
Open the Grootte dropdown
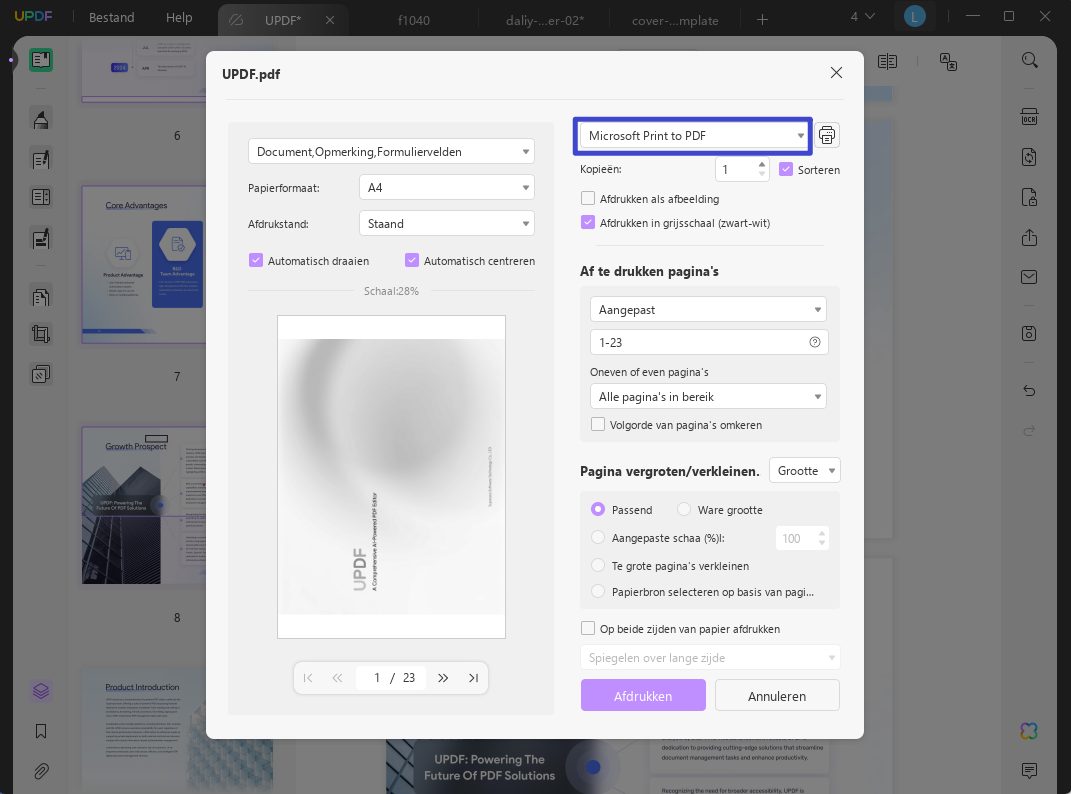[805, 470]
